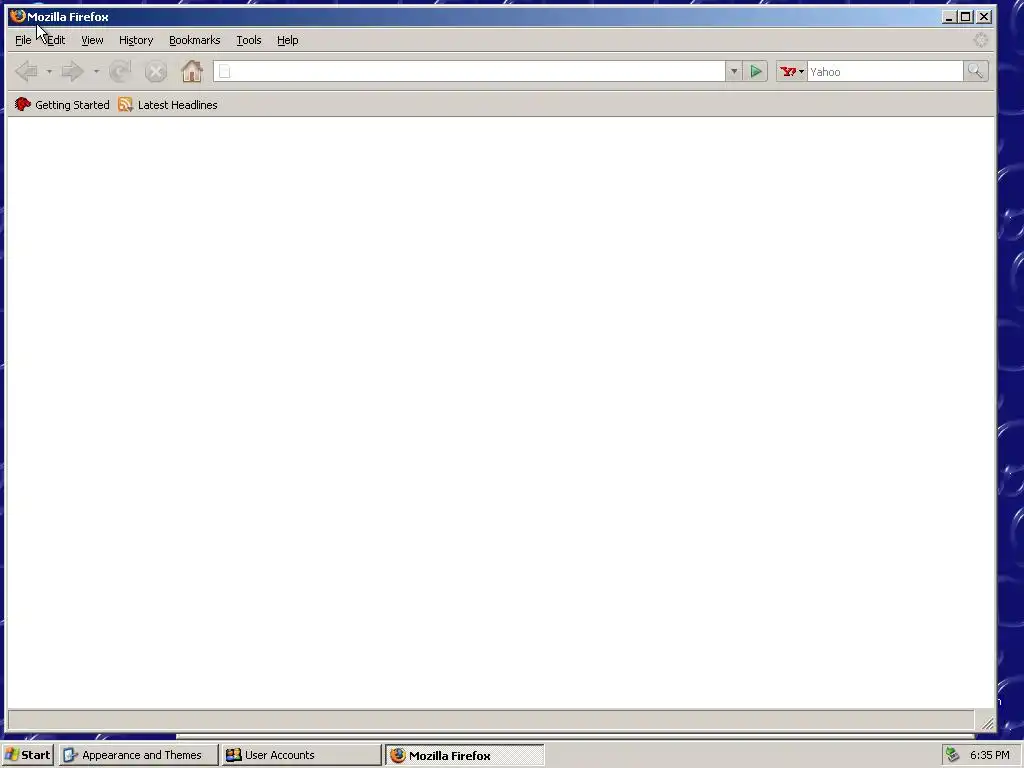Click inside the URL address bar
This screenshot has width=1024, height=768.
point(469,71)
